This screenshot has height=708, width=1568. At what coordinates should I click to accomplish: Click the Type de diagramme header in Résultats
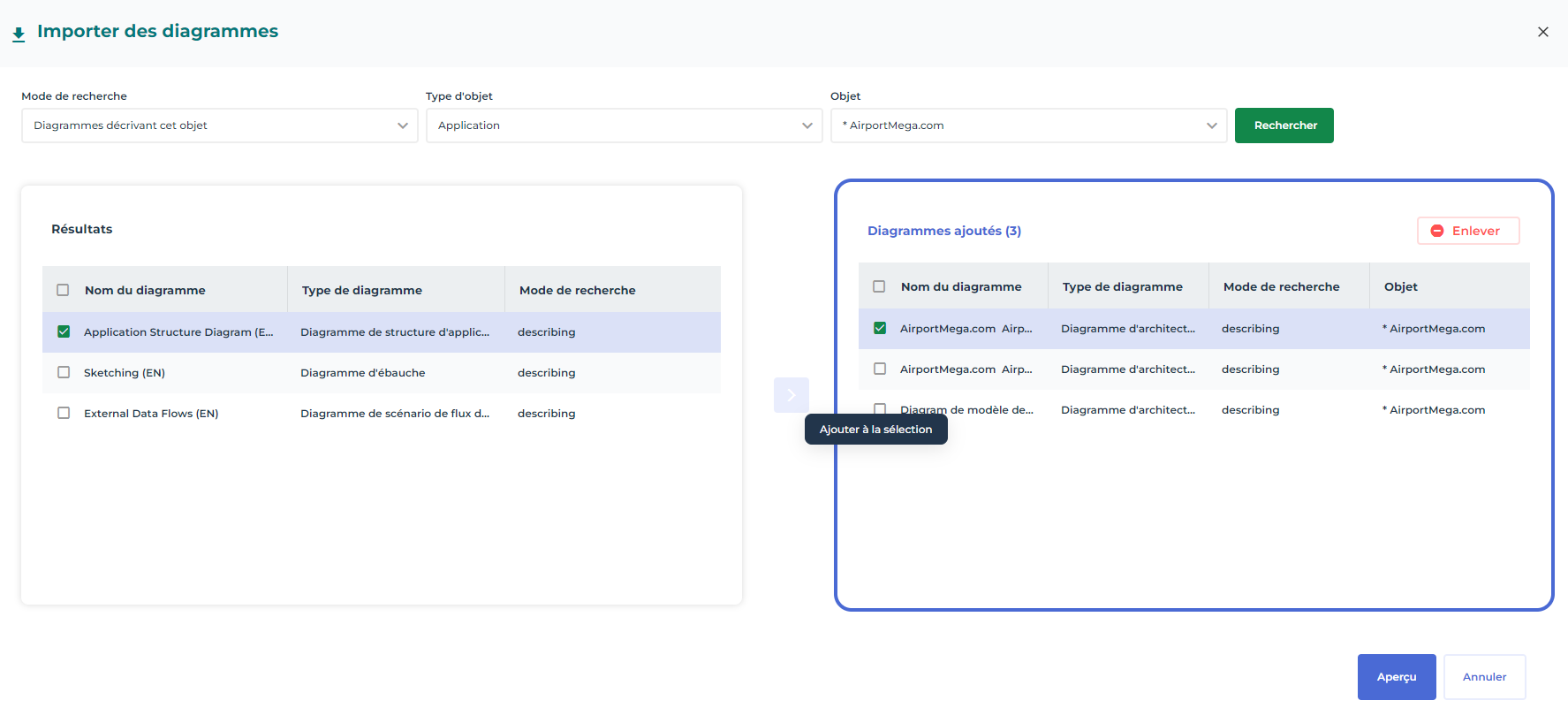(x=362, y=290)
